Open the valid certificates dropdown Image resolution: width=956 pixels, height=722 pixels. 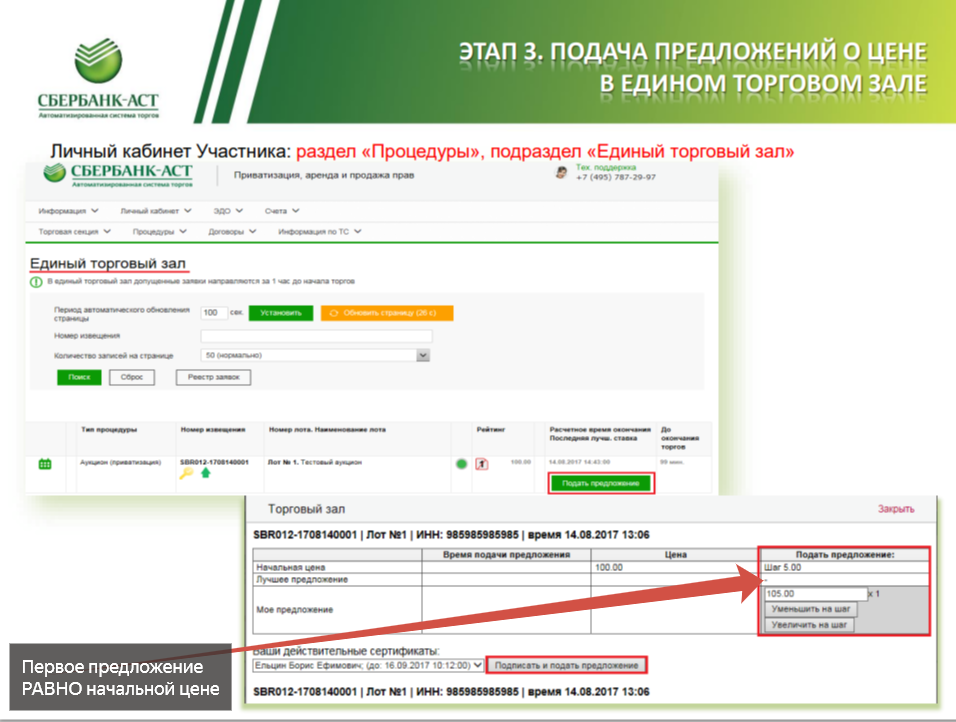coord(368,665)
